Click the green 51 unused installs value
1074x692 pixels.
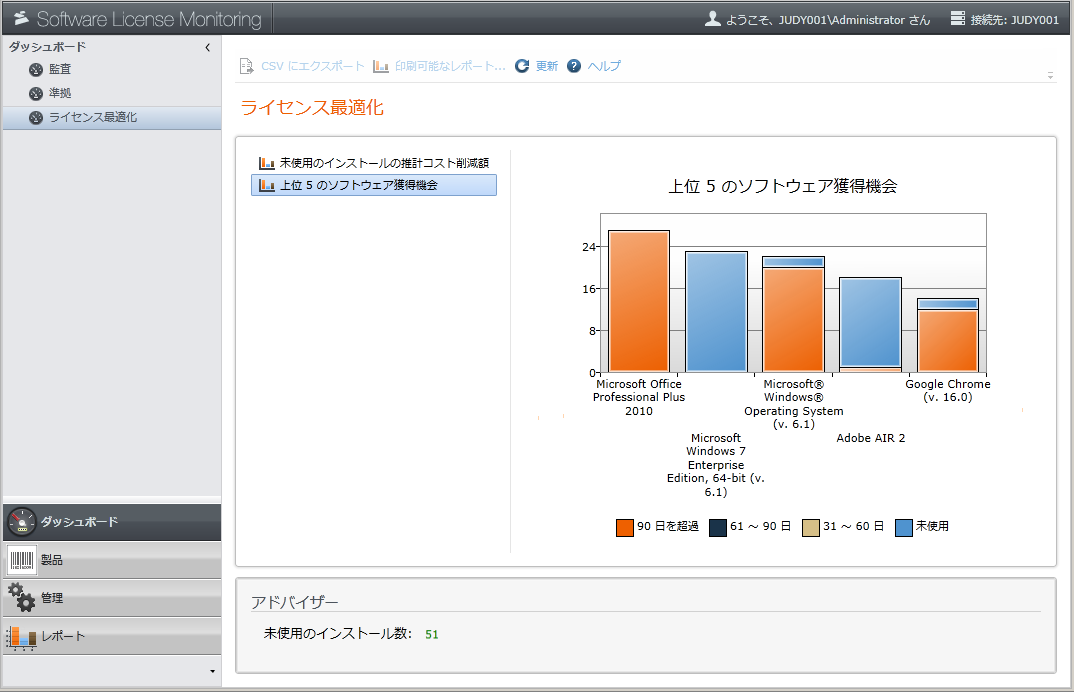432,634
